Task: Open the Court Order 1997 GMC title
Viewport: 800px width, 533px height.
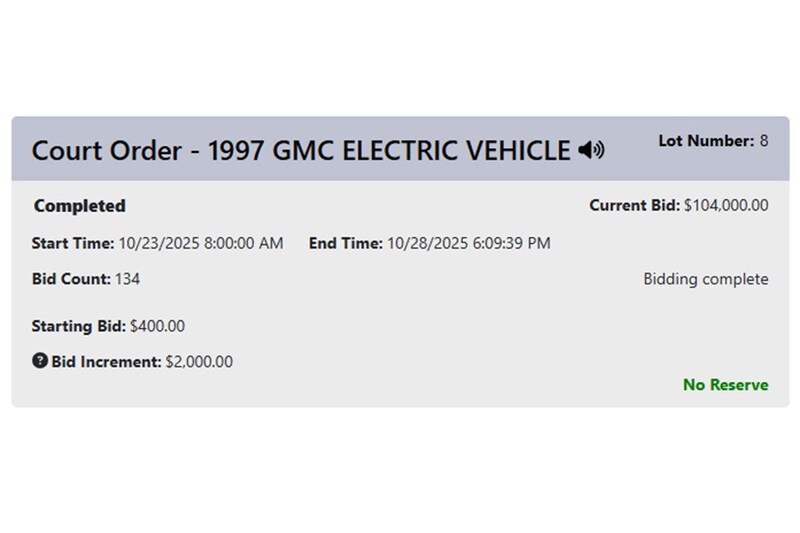Action: 300,150
